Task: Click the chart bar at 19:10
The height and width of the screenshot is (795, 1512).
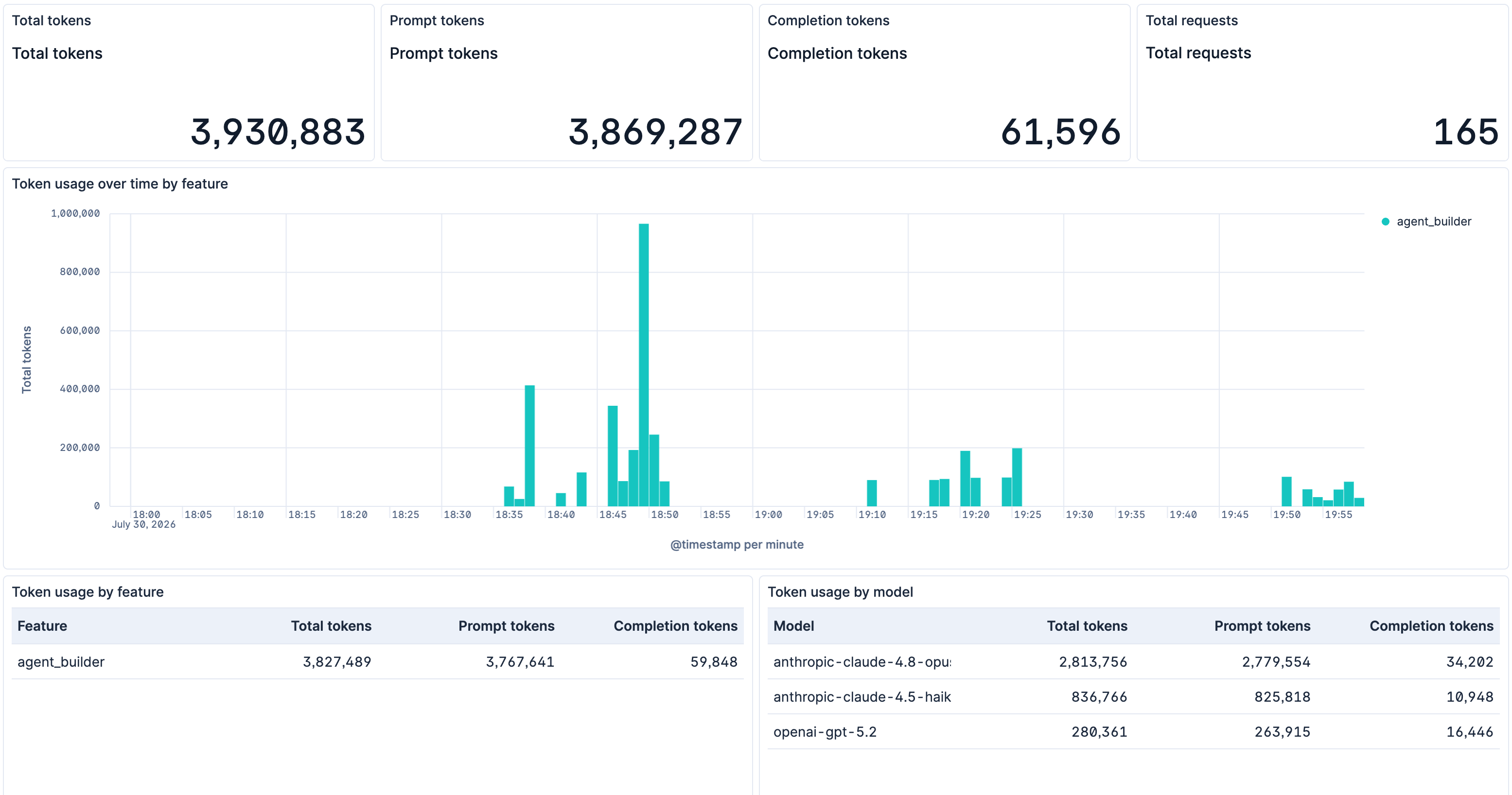Action: tap(872, 493)
